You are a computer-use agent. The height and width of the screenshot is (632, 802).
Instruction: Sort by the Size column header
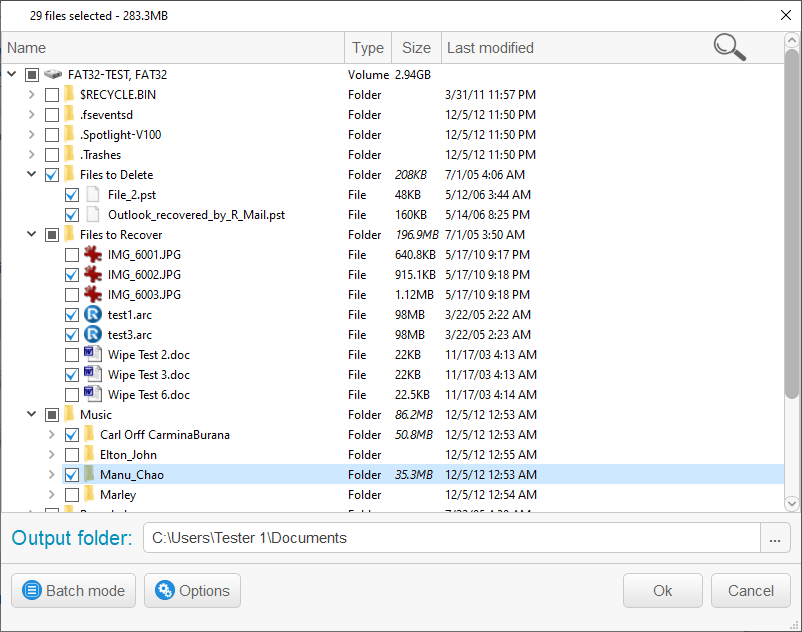point(416,48)
